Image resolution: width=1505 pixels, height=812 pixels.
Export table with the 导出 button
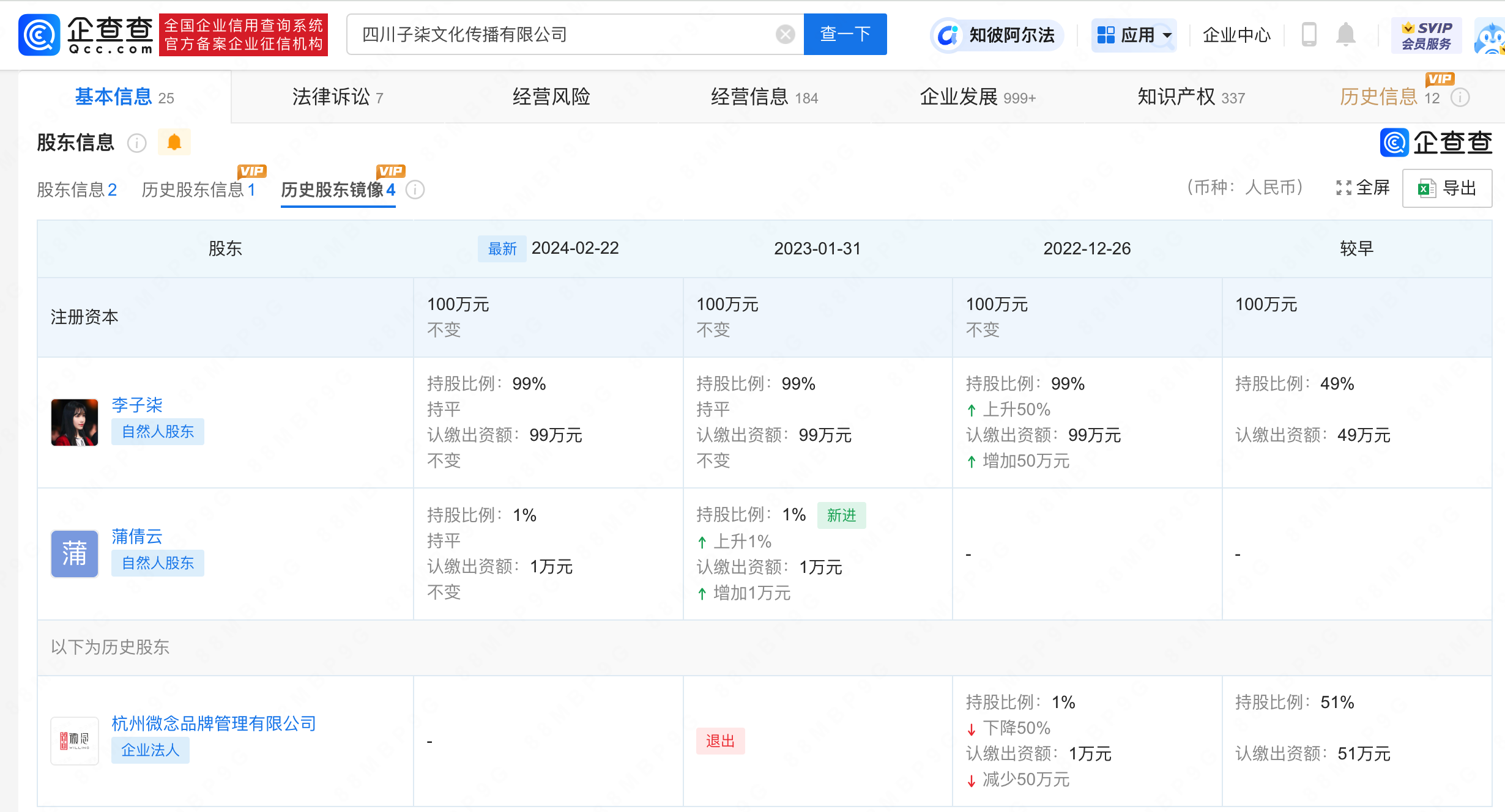click(1447, 188)
